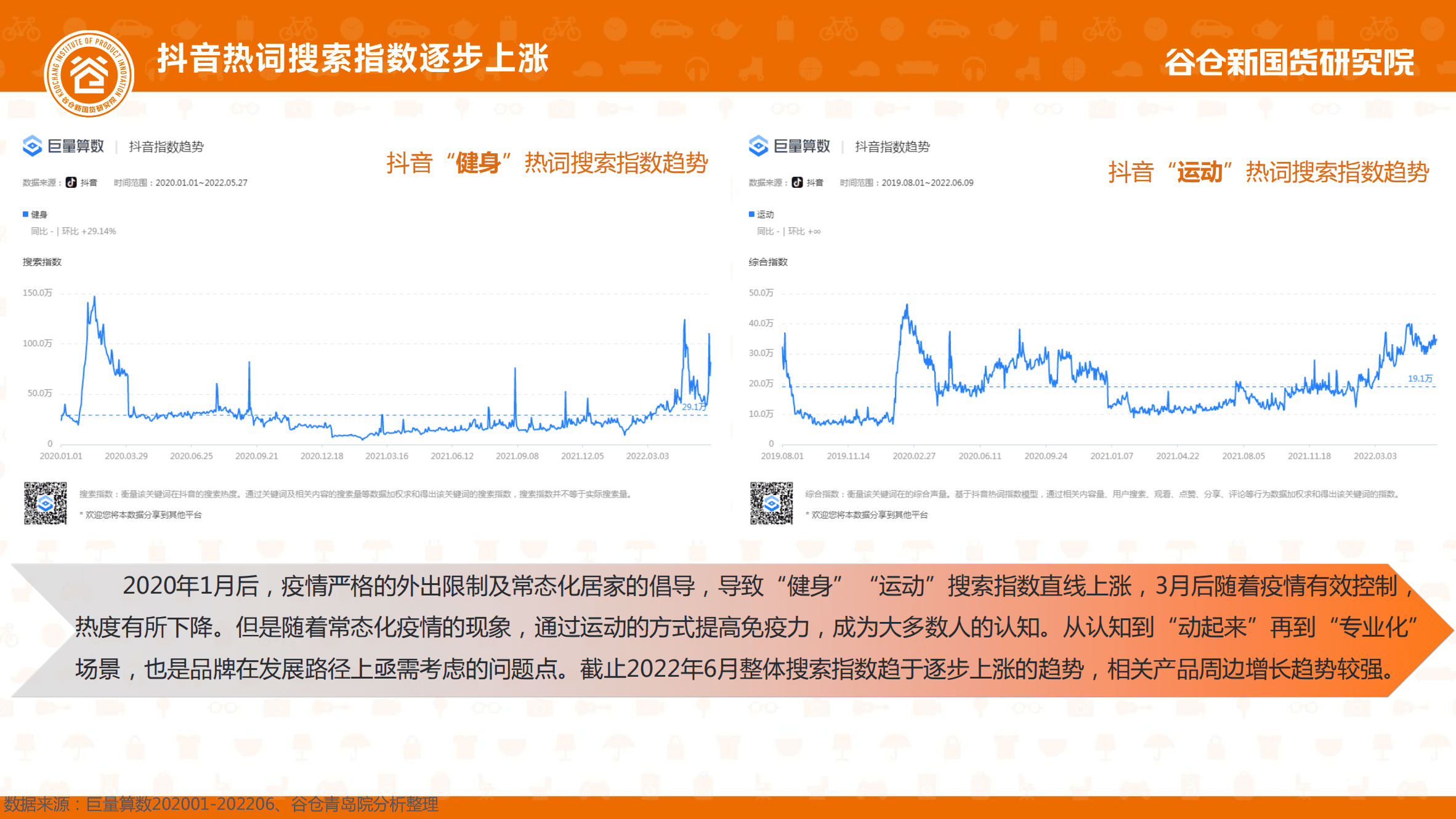
Task: Toggle the blue 健身 legend marker
Action: coord(26,214)
